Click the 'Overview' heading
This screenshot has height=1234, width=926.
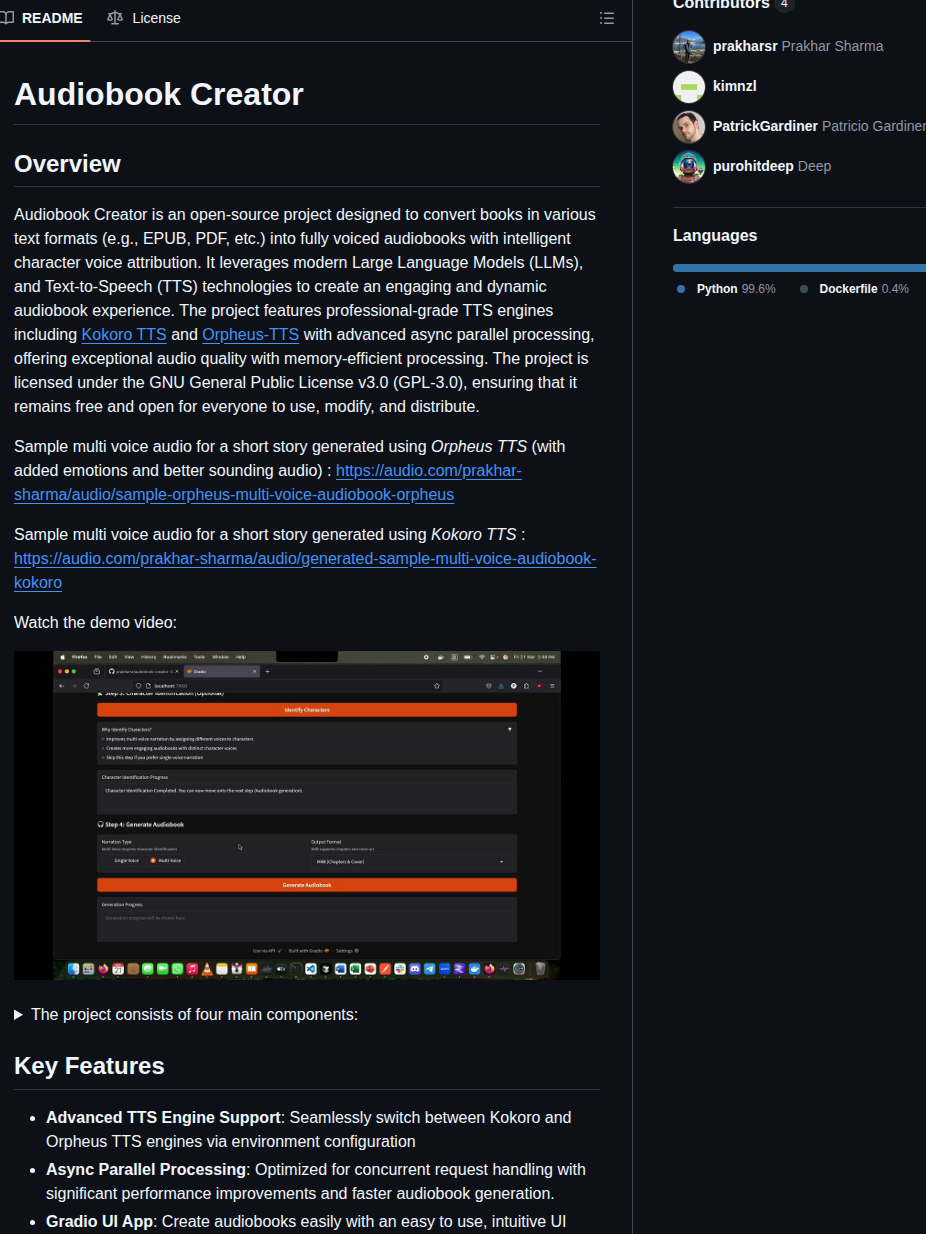tap(67, 164)
